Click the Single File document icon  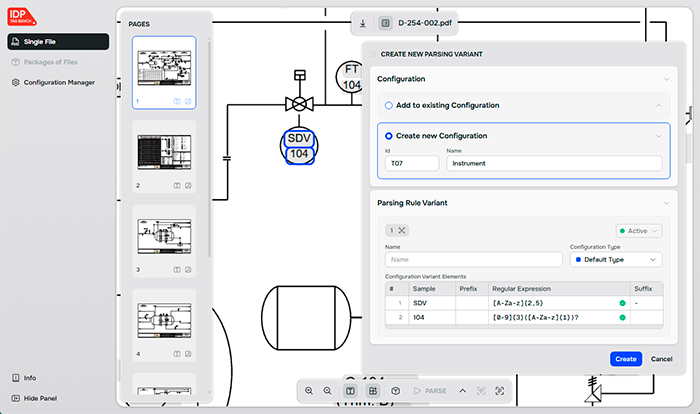coord(16,42)
